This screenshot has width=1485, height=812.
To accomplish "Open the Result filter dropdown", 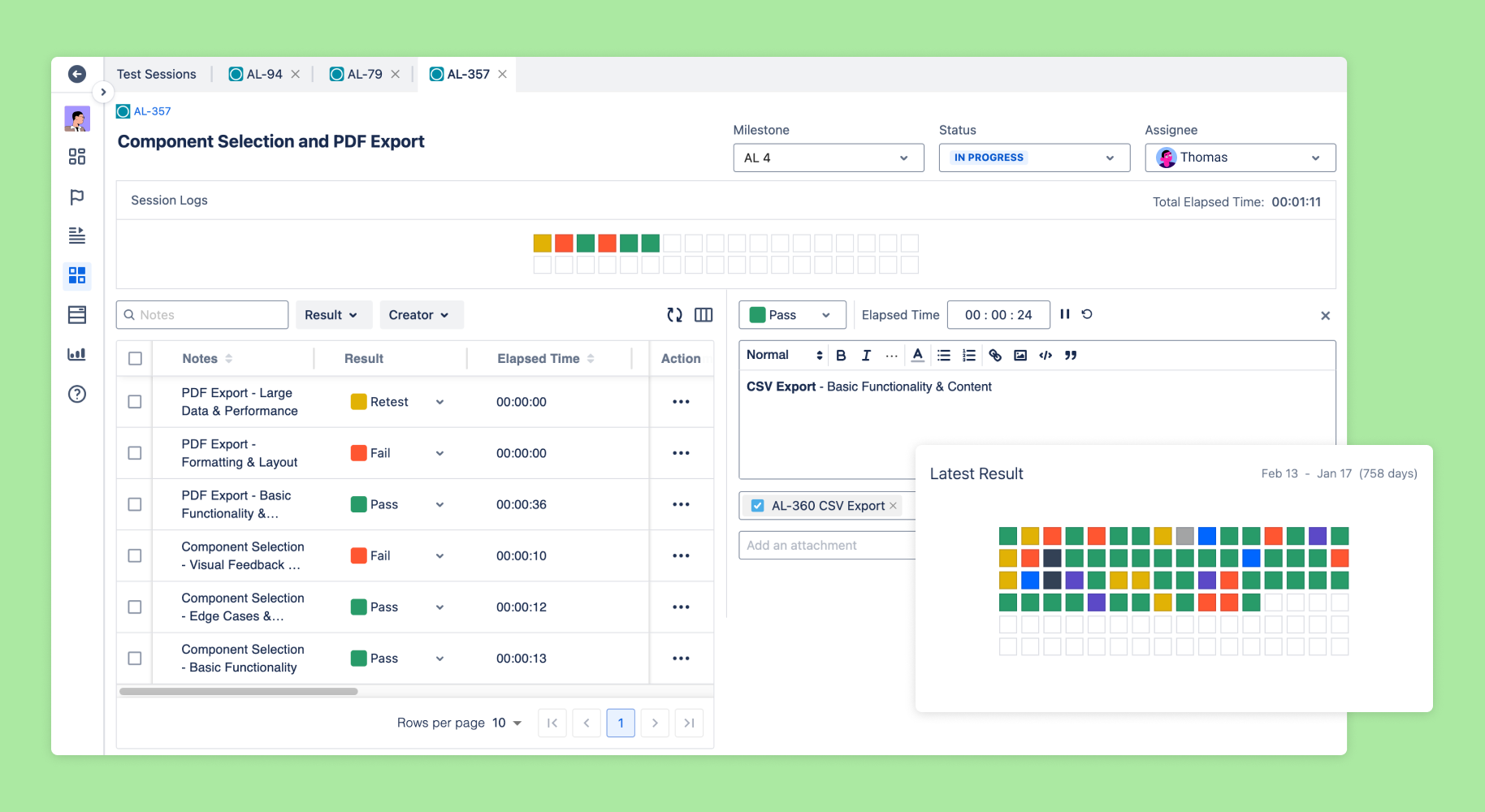I will [331, 315].
